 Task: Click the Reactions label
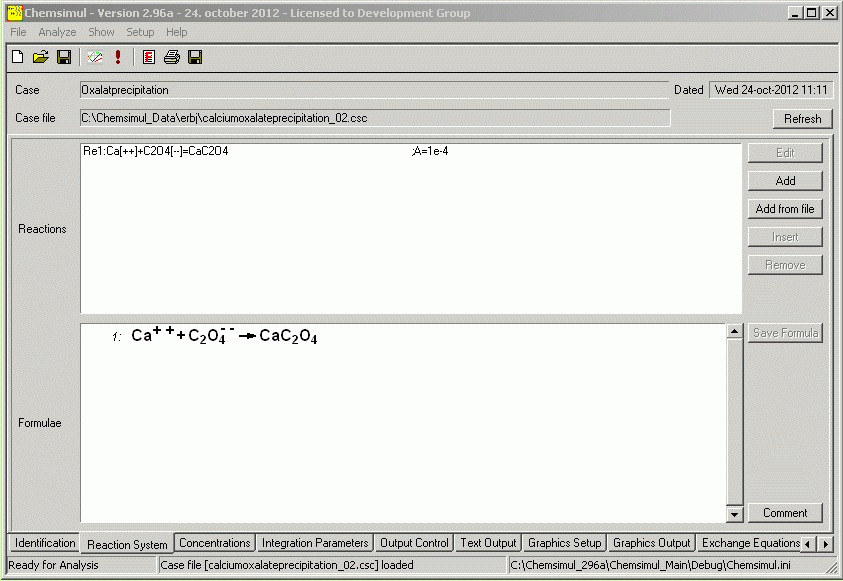coord(42,229)
